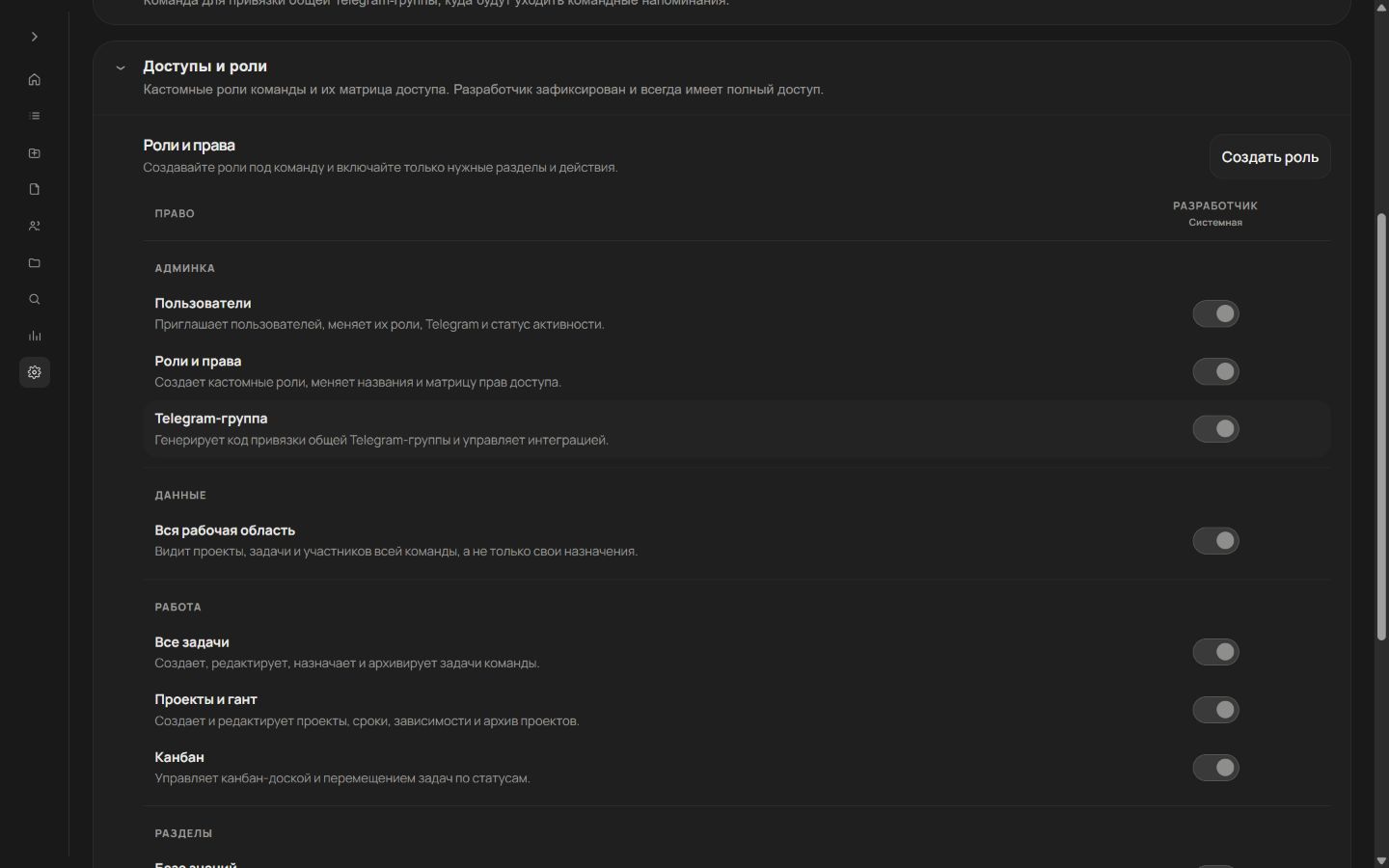Open the document icon in the sidebar
Viewport: 1389px width, 868px height.
pos(35,189)
